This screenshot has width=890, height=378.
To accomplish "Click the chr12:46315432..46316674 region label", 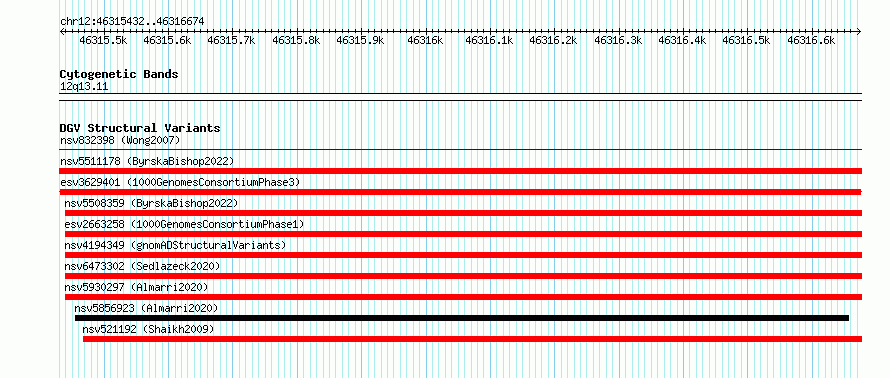I will [132, 22].
